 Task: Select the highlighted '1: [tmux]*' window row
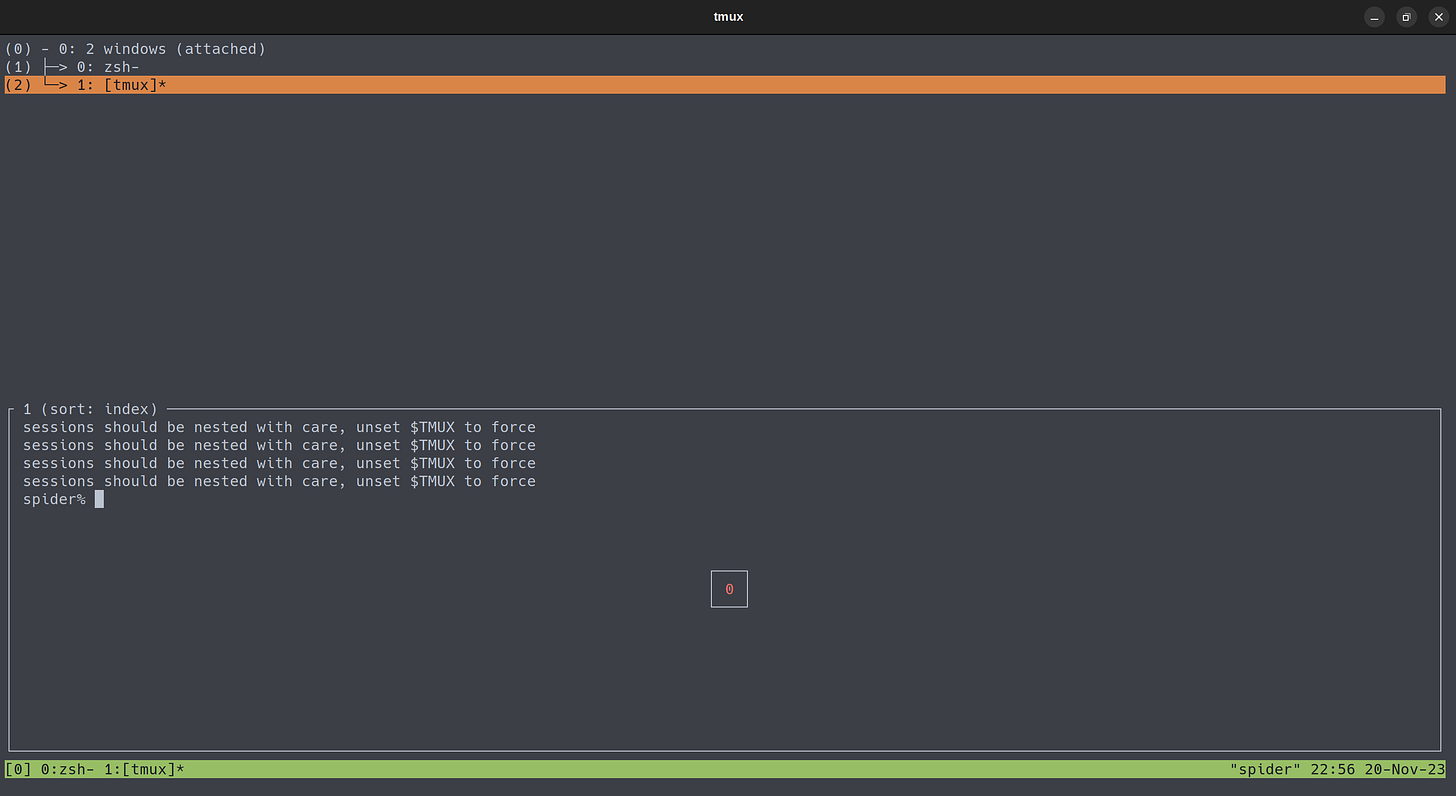(x=725, y=85)
